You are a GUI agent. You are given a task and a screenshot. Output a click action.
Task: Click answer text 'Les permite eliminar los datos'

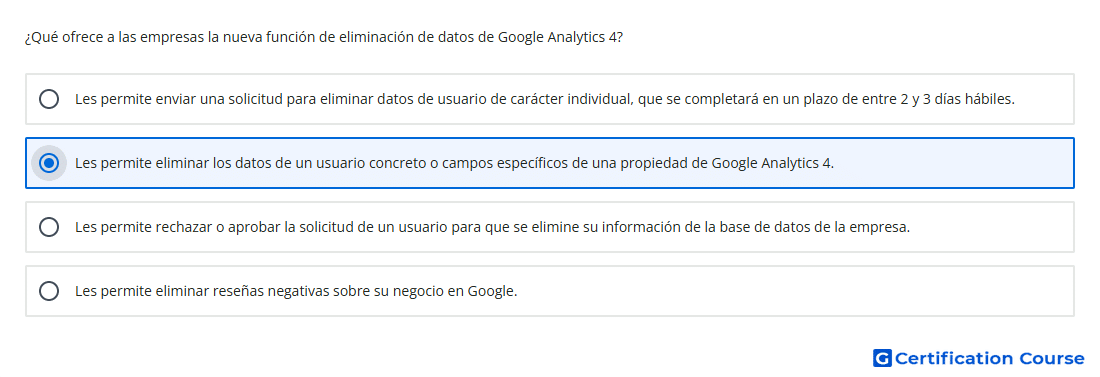pos(455,163)
